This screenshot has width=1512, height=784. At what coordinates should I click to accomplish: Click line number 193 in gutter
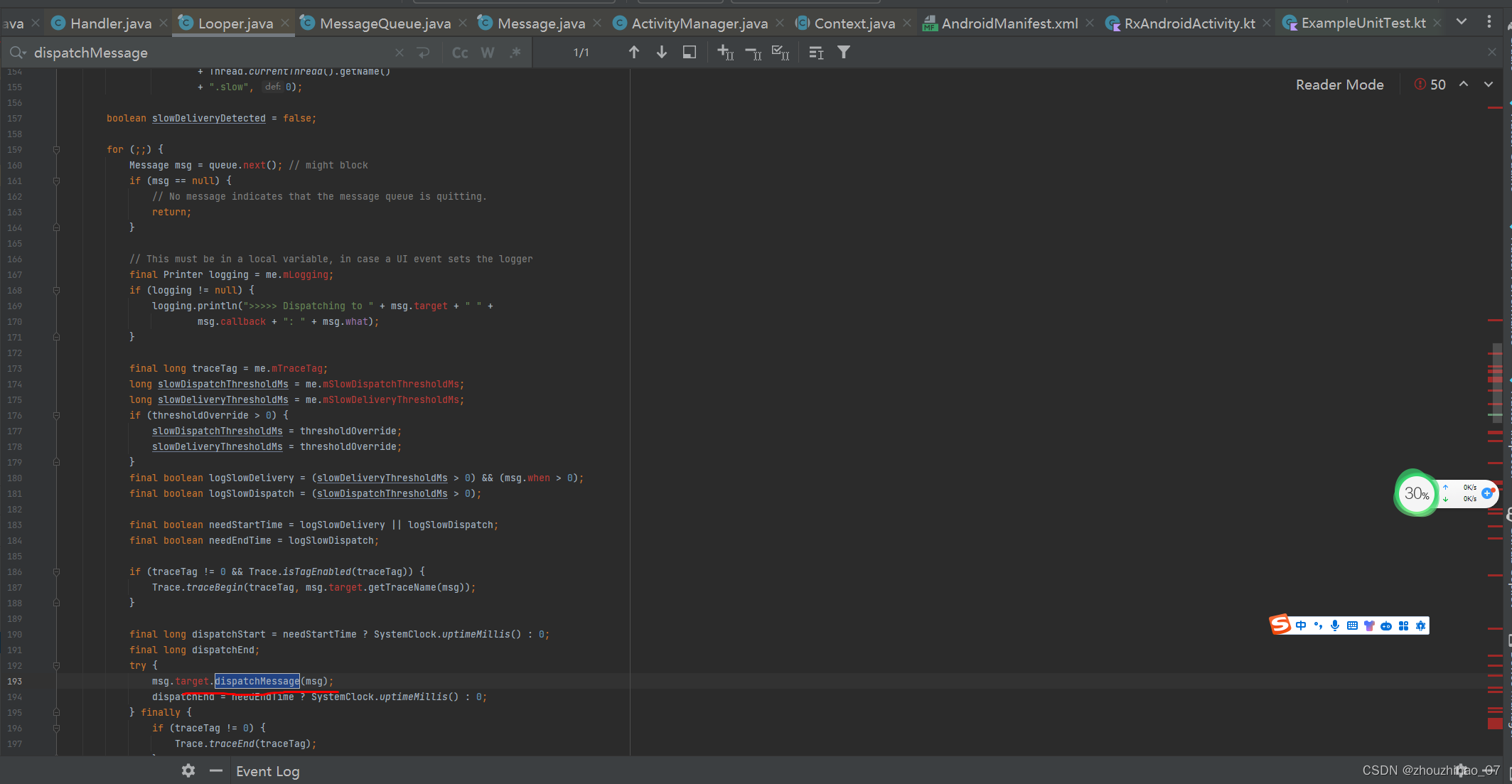[x=15, y=681]
